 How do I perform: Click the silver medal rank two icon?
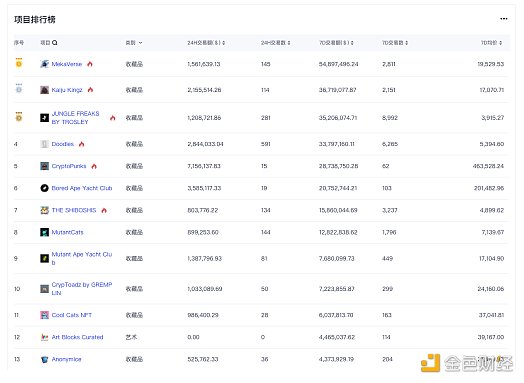[x=19, y=88]
